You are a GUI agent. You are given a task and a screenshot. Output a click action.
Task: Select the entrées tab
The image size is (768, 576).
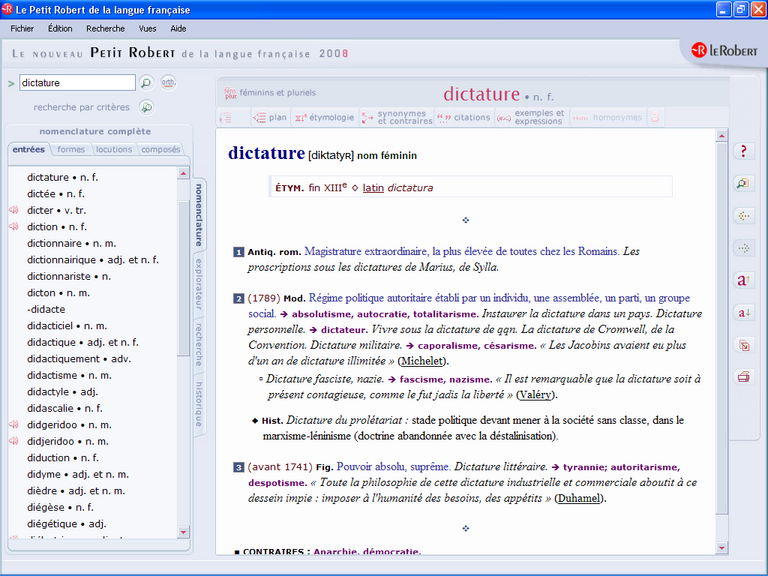(28, 149)
